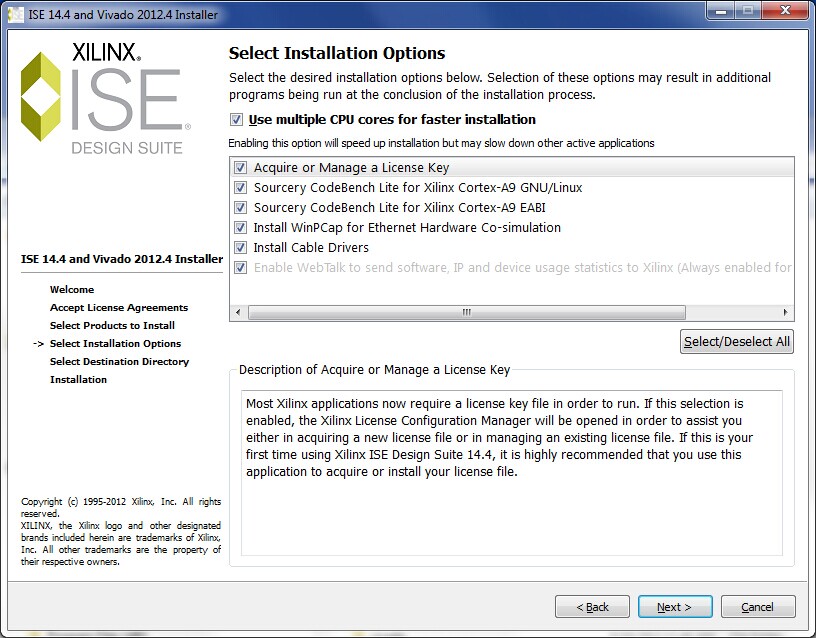This screenshot has height=638, width=816.
Task: Toggle Use multiple CPU cores checkbox
Action: (236, 120)
